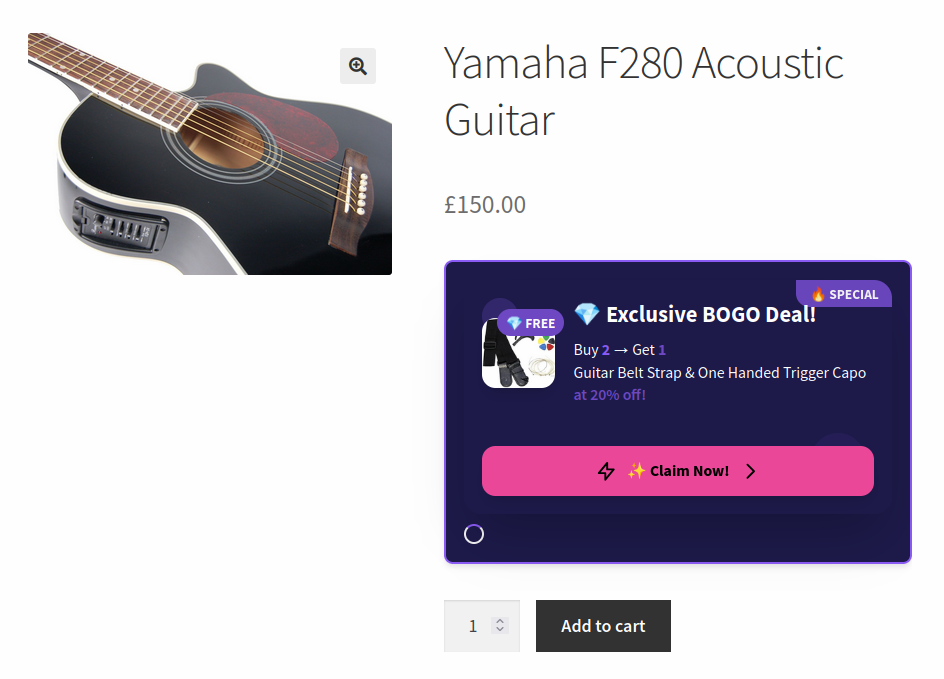Screen dimensions: 944x679
Task: Click the fire icon in SPECIAL badge
Action: coord(818,294)
